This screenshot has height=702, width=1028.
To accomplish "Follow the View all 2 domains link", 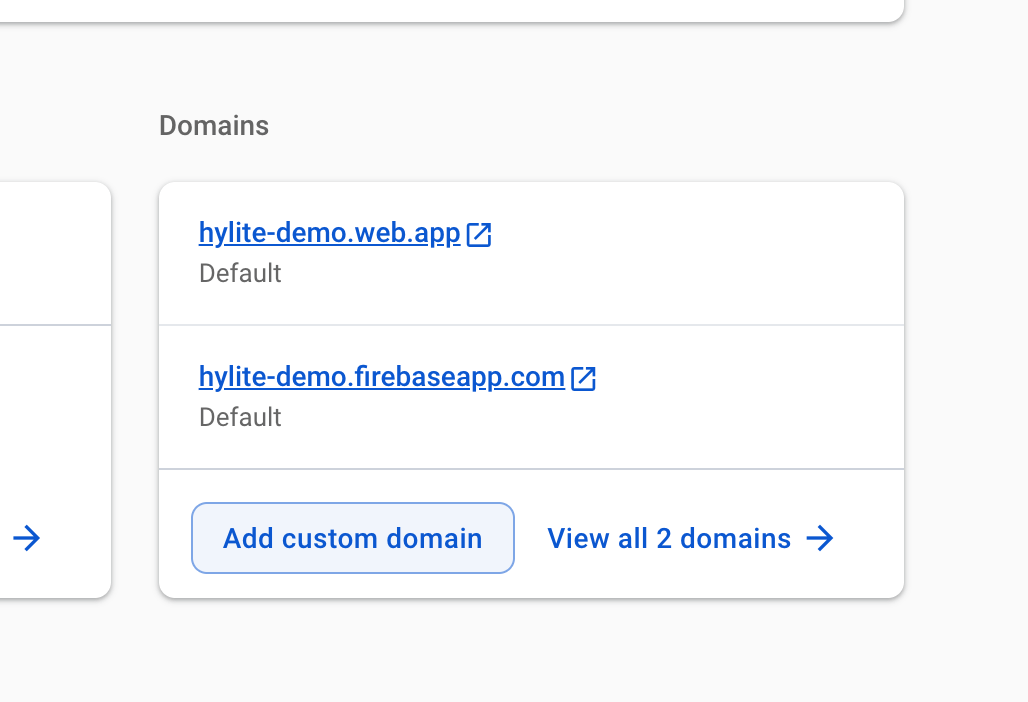I will (x=669, y=539).
